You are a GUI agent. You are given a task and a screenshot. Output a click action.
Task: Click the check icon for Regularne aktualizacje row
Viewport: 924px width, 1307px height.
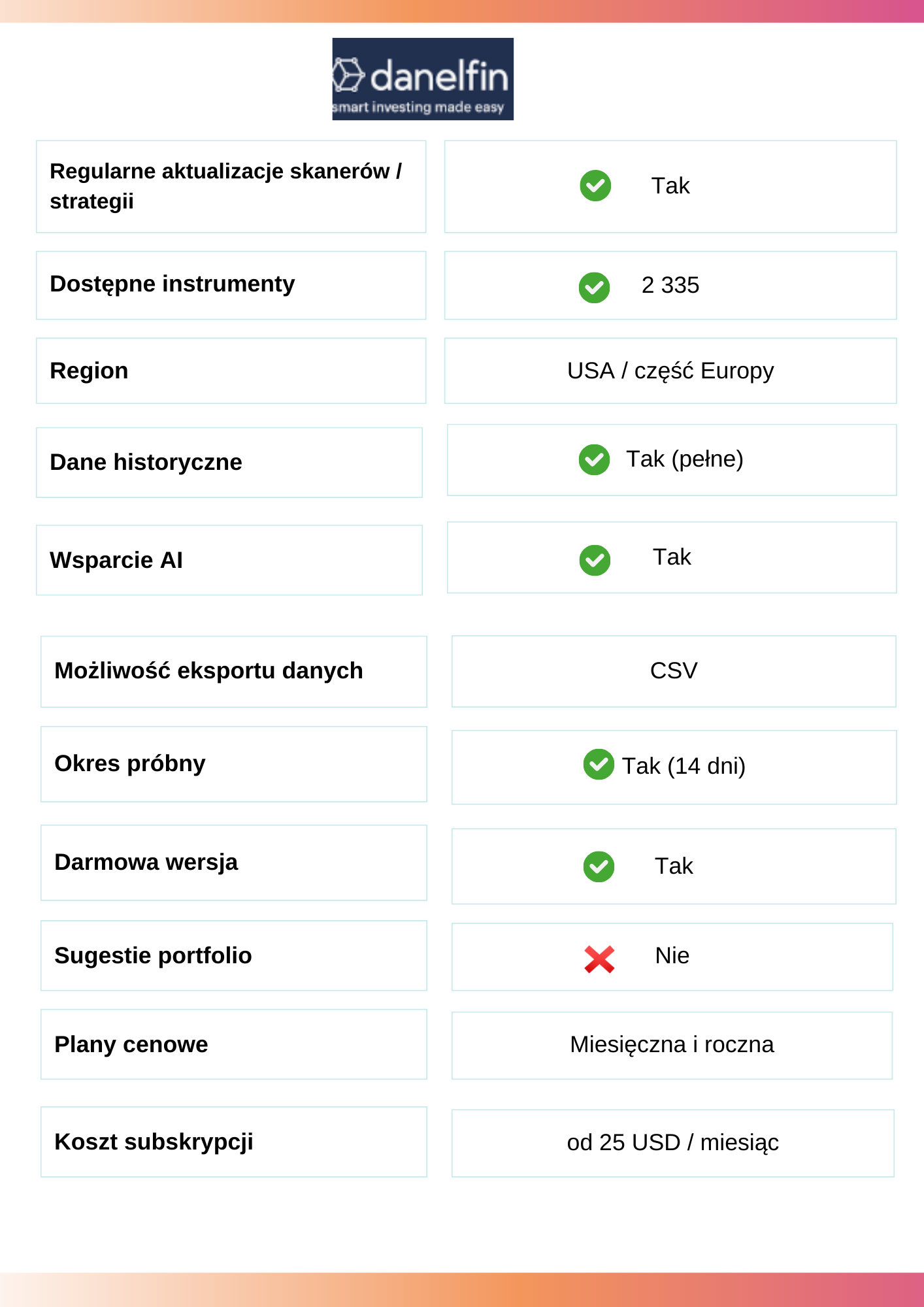(595, 186)
